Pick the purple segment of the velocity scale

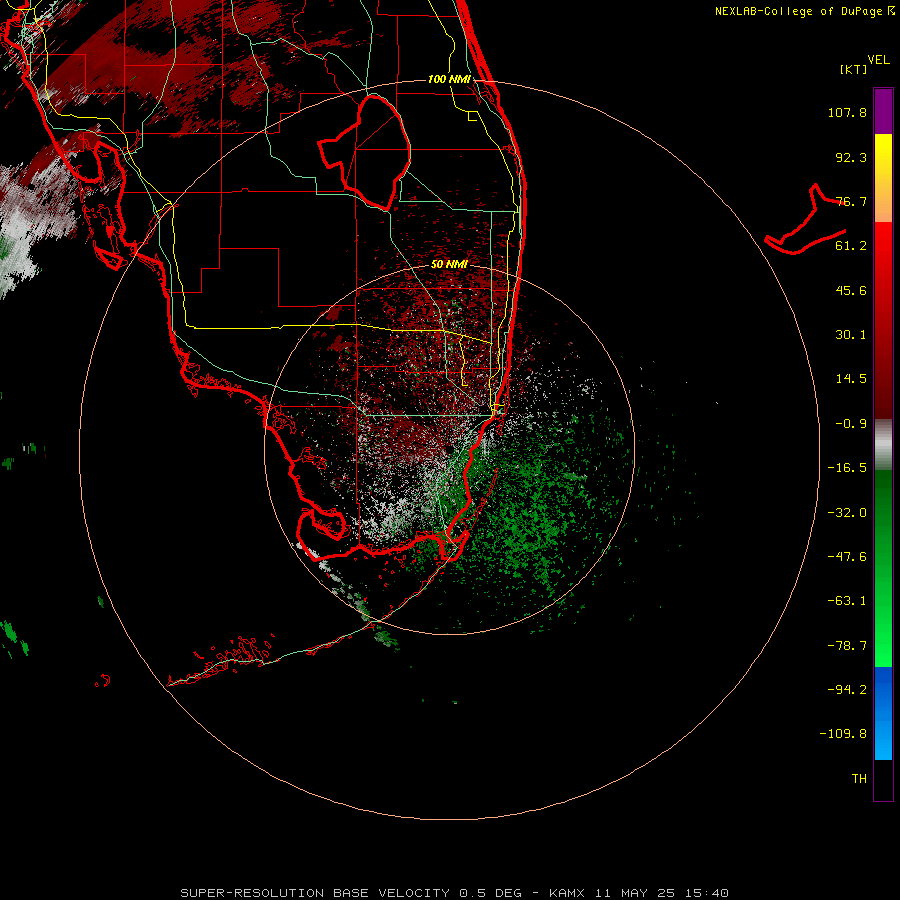tap(883, 111)
